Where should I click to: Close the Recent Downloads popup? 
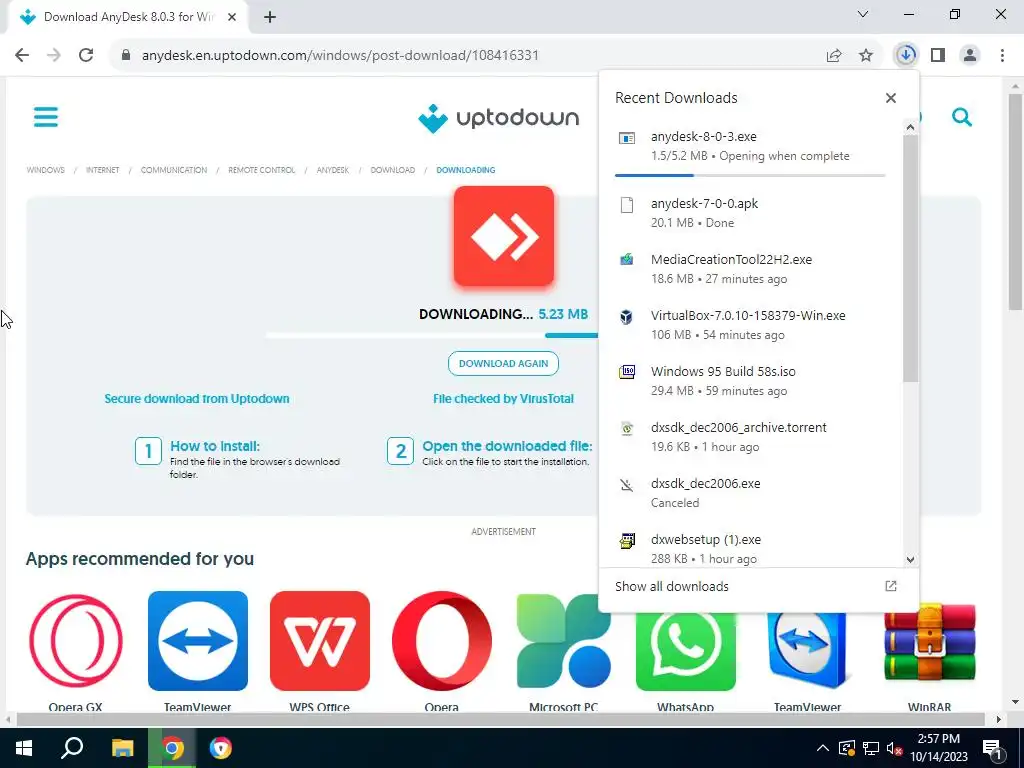click(x=890, y=98)
